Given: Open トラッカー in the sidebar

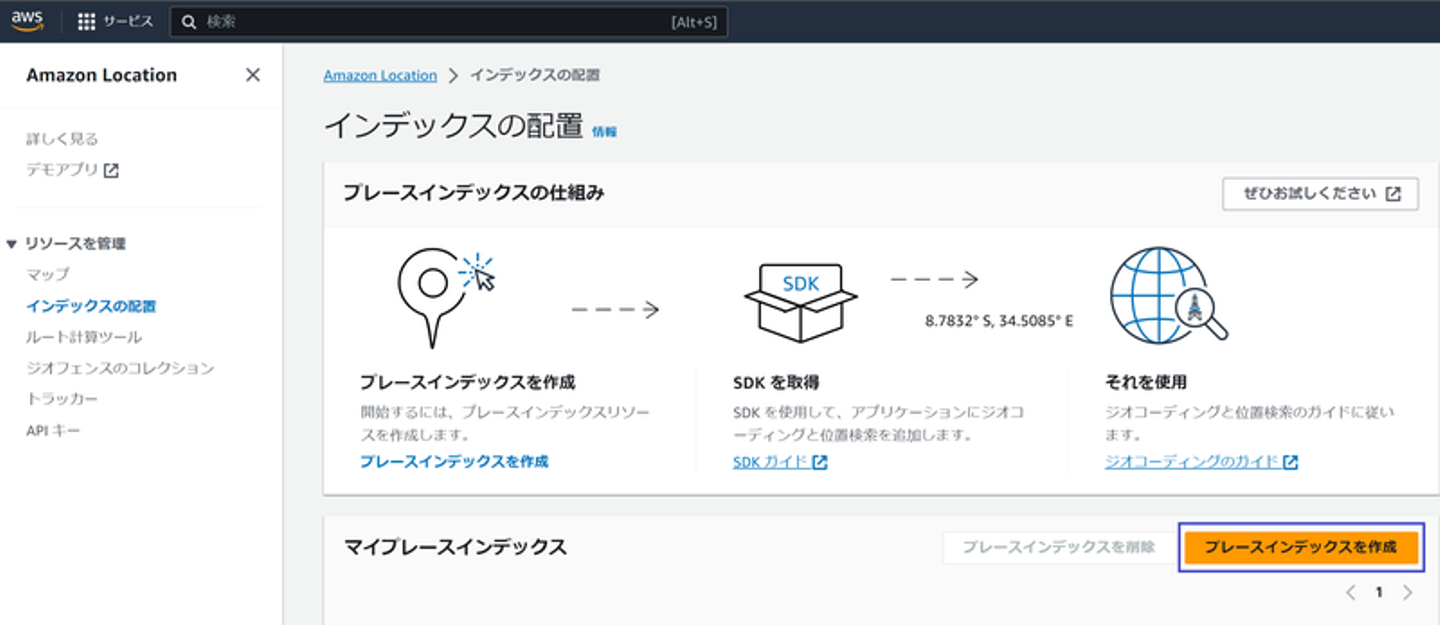Looking at the screenshot, I should pyautogui.click(x=62, y=399).
